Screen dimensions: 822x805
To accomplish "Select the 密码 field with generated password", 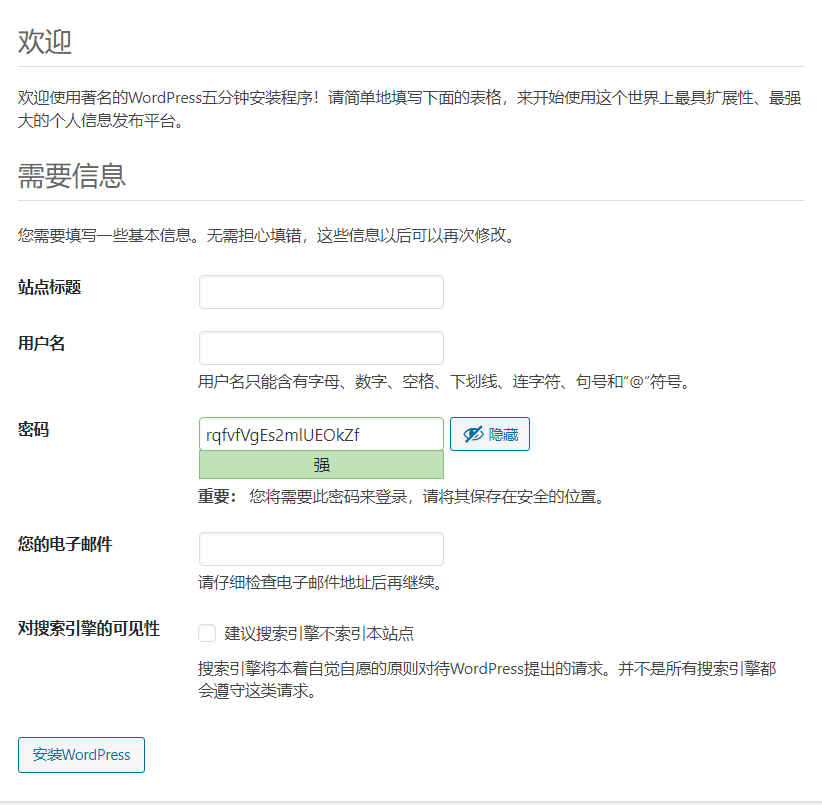I will click(x=321, y=434).
